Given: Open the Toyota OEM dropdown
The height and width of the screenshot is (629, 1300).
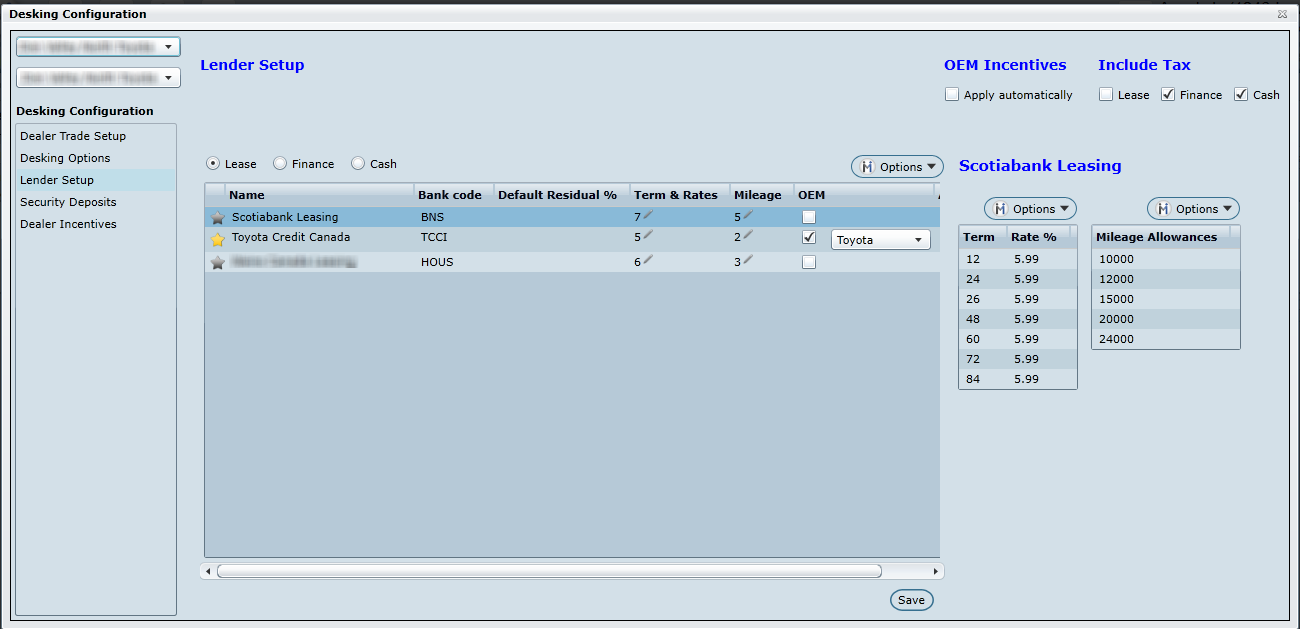Looking at the screenshot, I should pos(880,240).
